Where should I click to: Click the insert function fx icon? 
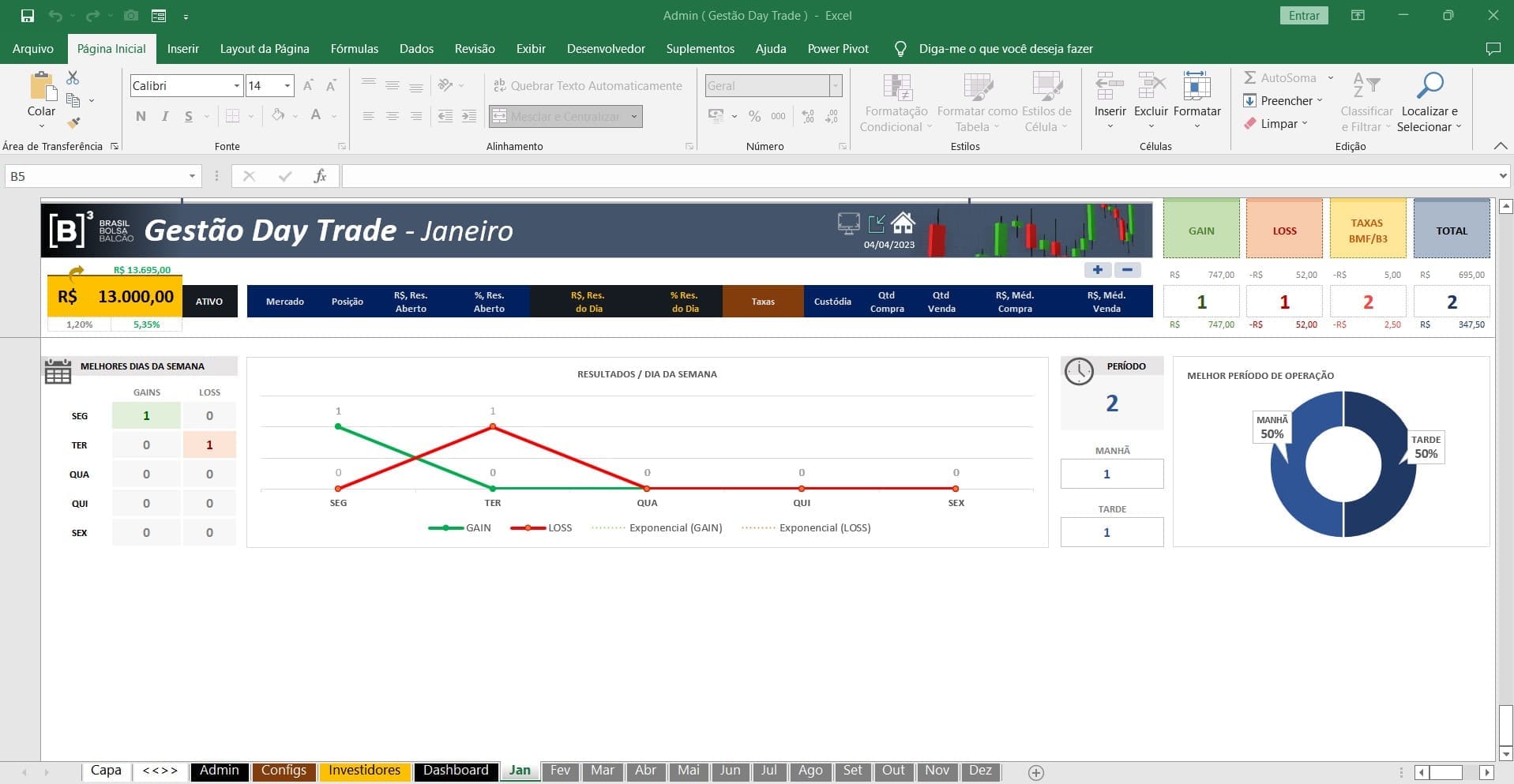click(x=320, y=176)
